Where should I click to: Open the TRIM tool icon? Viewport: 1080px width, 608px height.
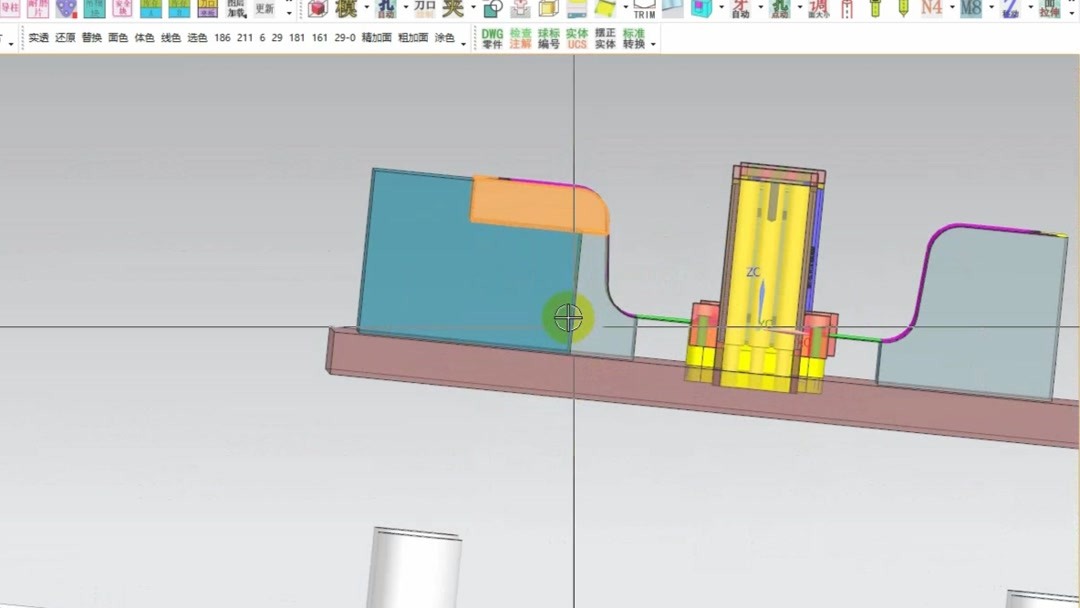coord(643,10)
